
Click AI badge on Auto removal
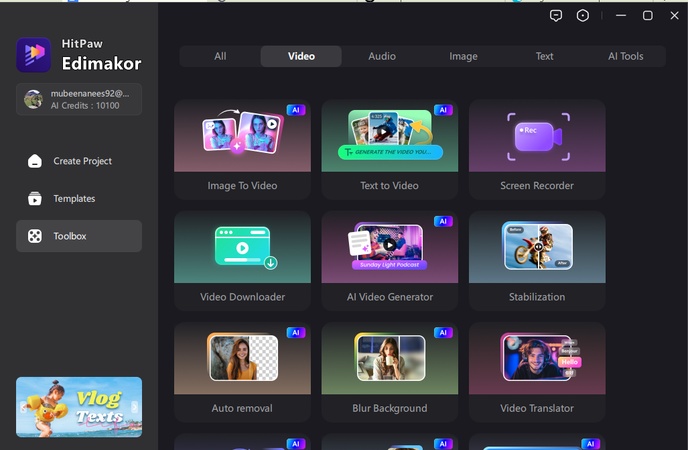click(296, 332)
